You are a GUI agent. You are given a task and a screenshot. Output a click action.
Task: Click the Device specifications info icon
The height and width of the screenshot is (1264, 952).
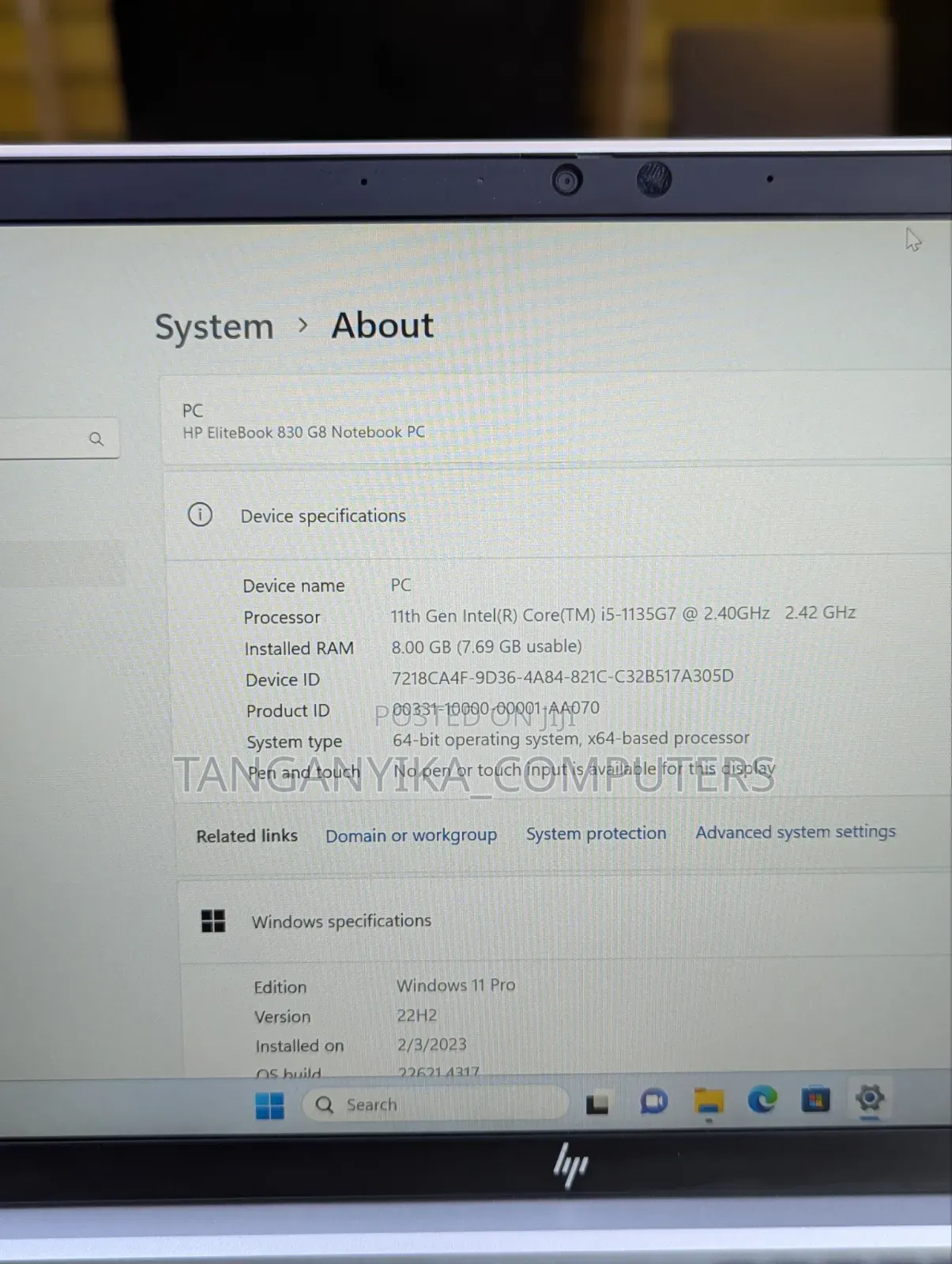[x=200, y=515]
